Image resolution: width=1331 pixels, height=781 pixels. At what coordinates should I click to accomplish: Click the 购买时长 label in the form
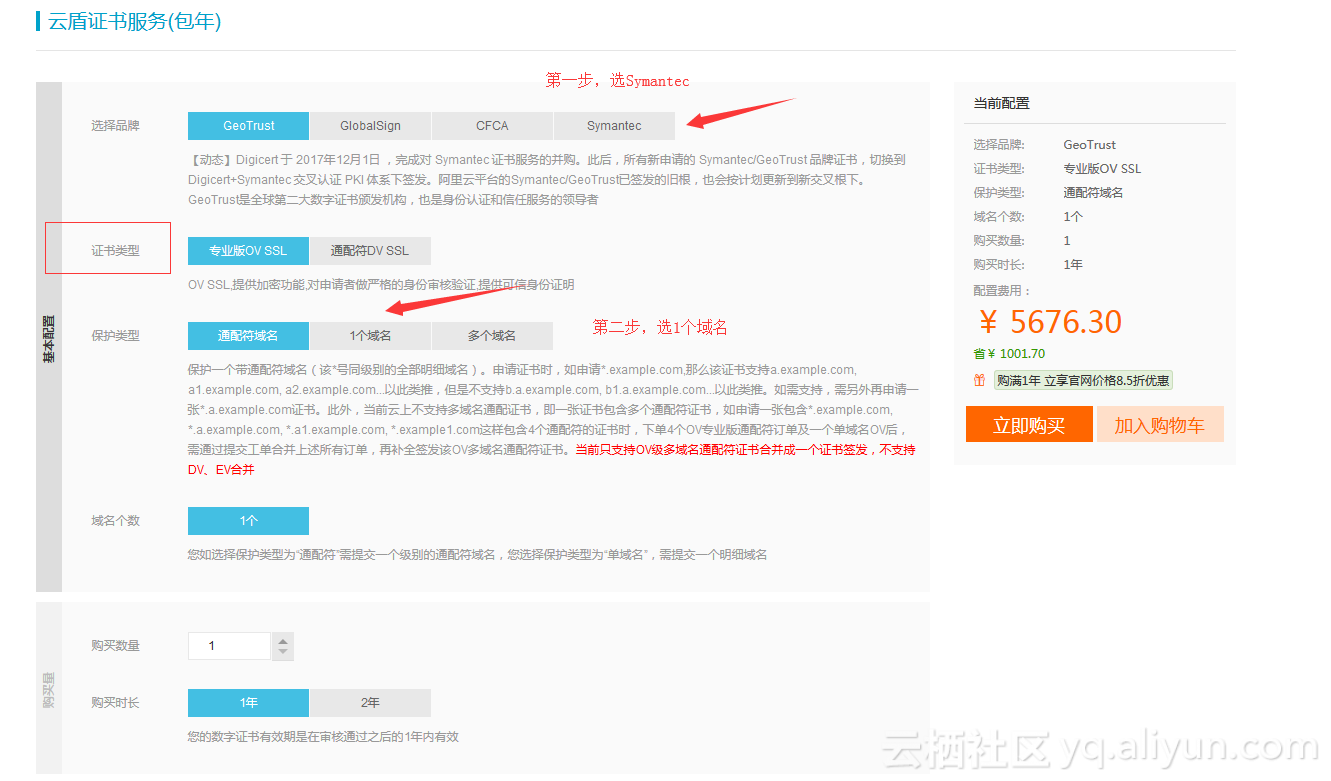coord(115,703)
